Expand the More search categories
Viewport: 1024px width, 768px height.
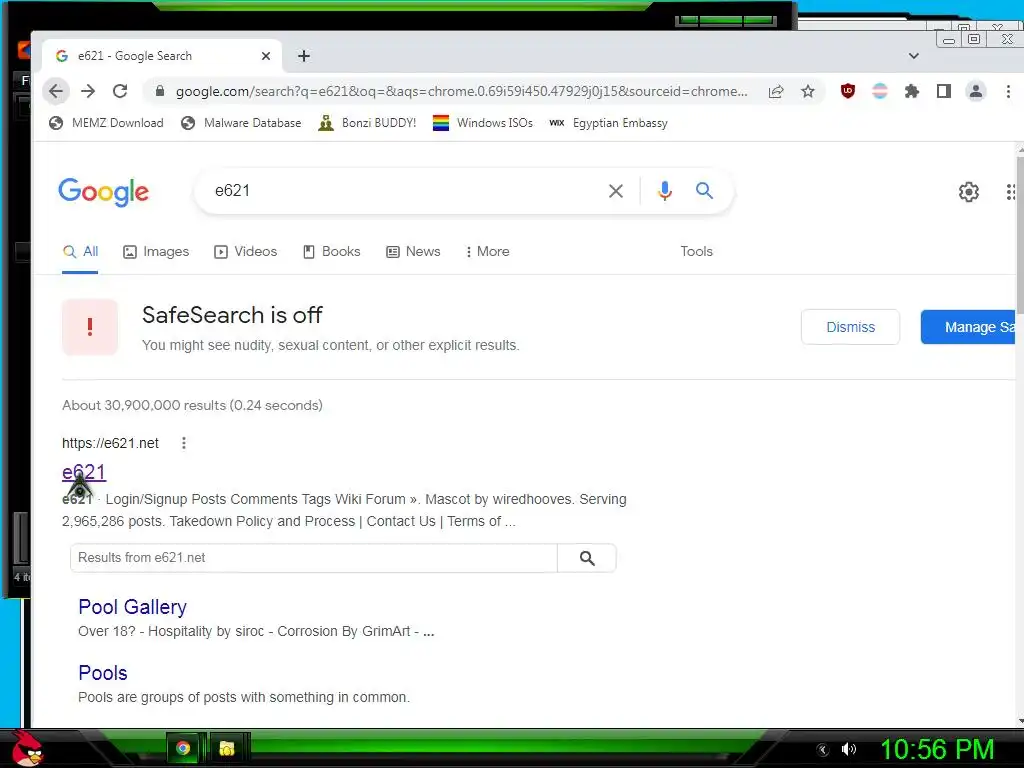click(488, 251)
